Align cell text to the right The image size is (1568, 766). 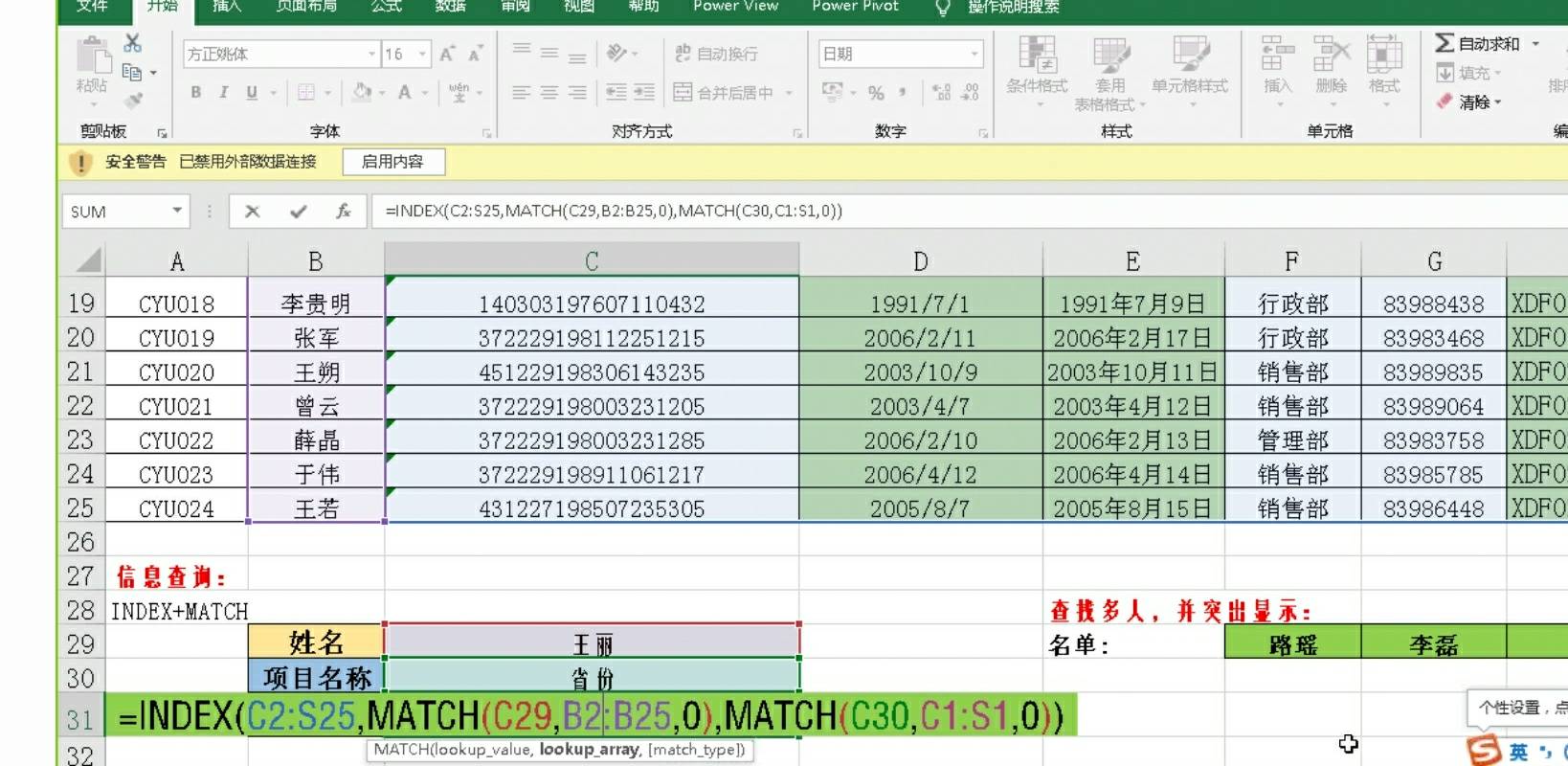point(577,93)
